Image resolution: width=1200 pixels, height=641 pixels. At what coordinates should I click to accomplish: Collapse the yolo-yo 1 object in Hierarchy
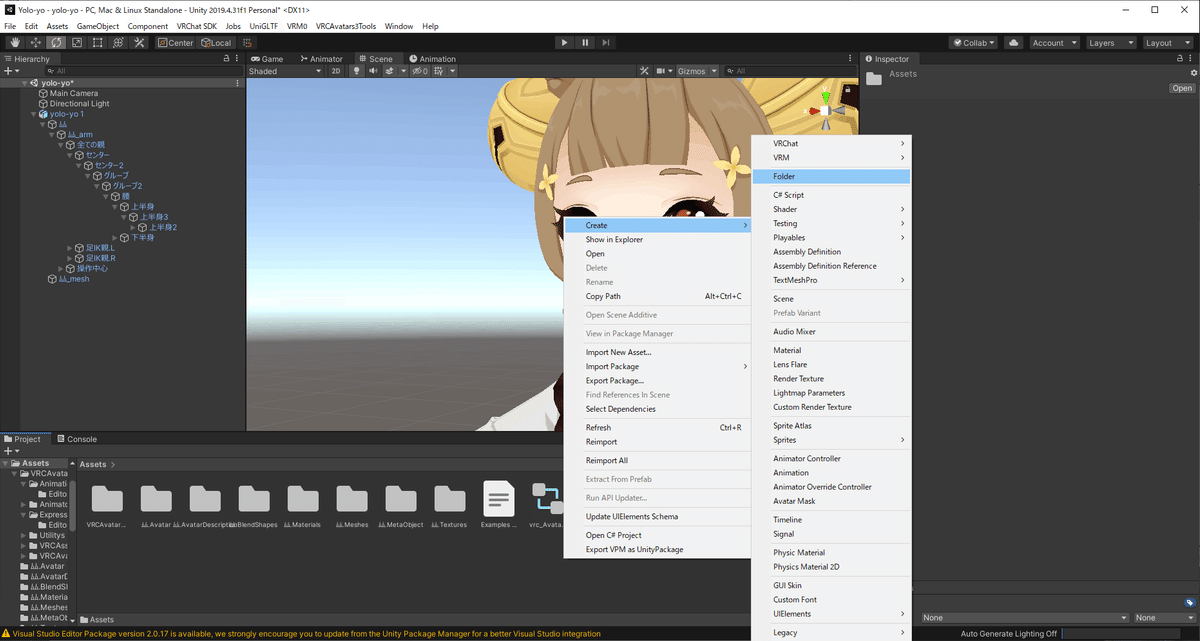[33, 114]
